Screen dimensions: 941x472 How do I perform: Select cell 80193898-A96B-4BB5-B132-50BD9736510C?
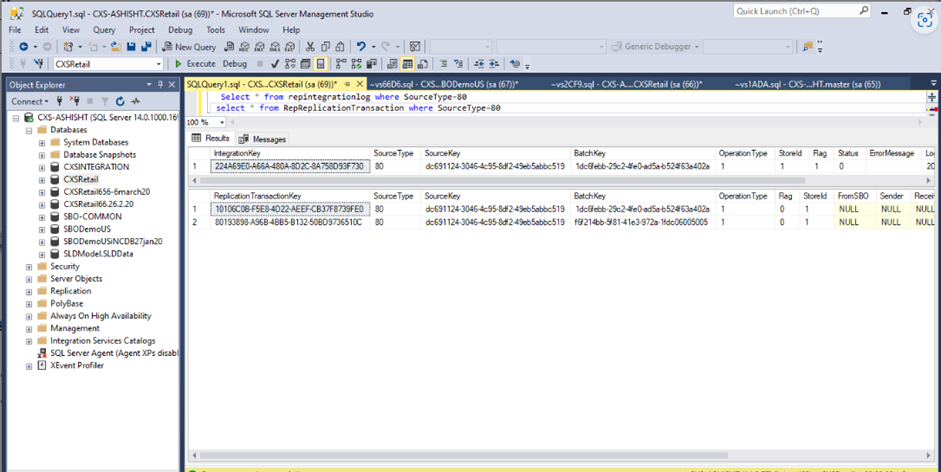pos(288,222)
